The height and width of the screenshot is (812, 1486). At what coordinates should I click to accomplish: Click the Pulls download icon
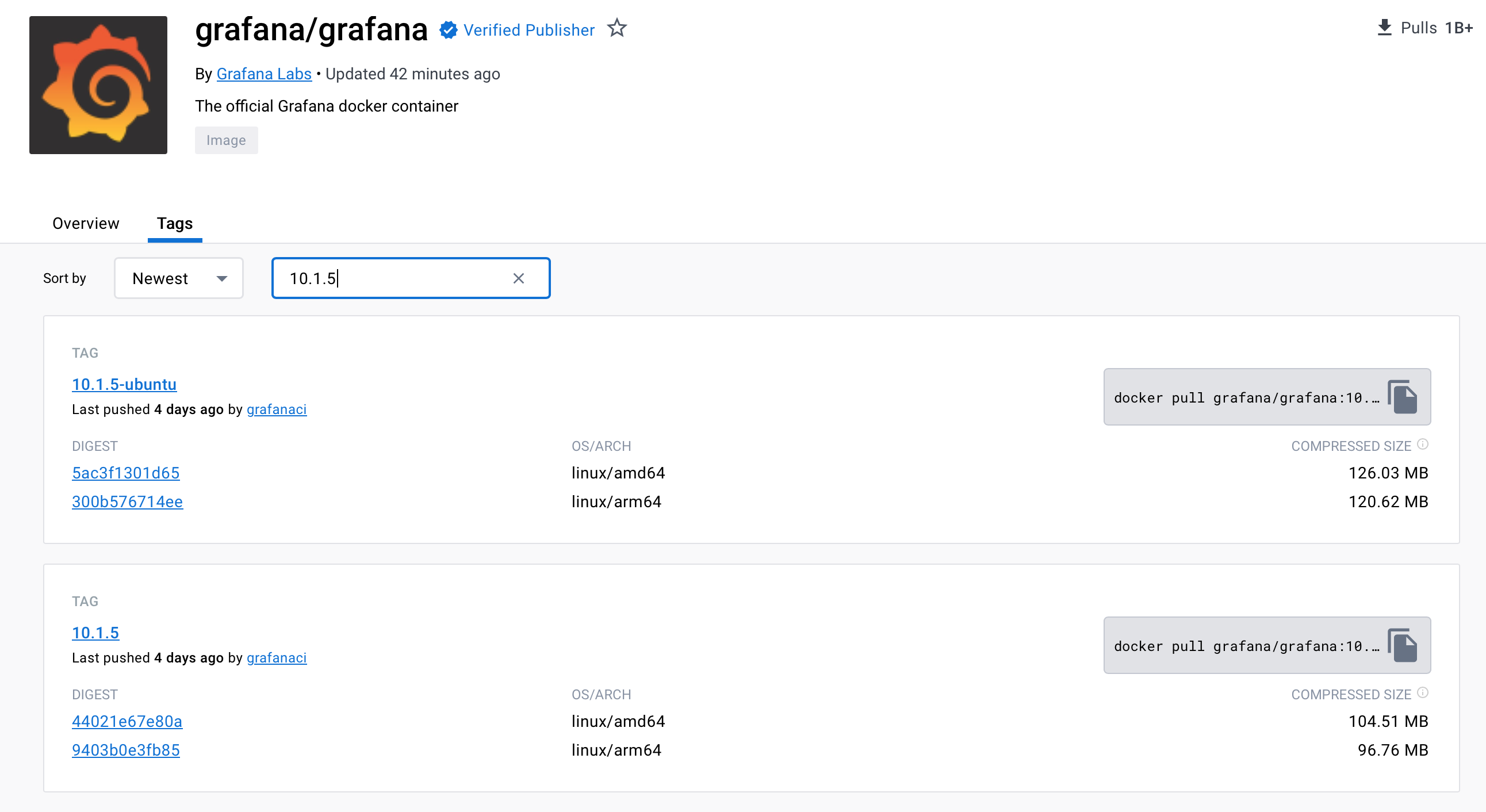1385,26
